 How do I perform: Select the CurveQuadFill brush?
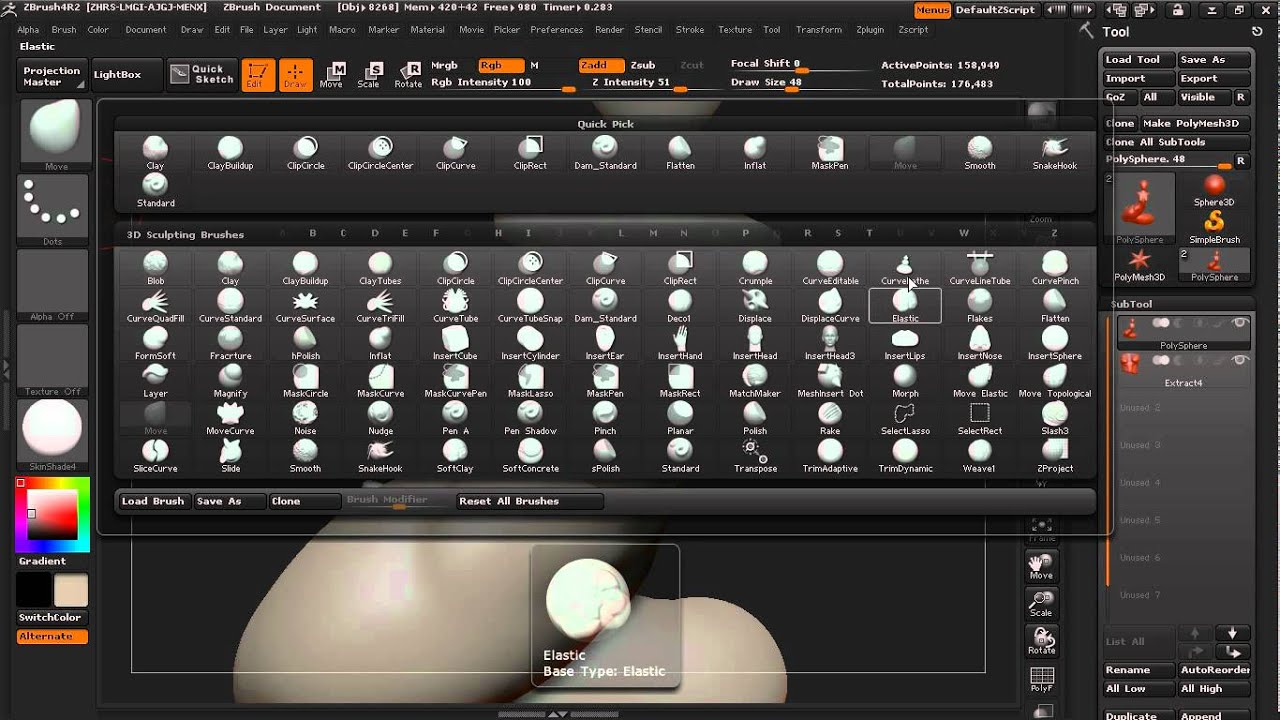pyautogui.click(x=155, y=305)
